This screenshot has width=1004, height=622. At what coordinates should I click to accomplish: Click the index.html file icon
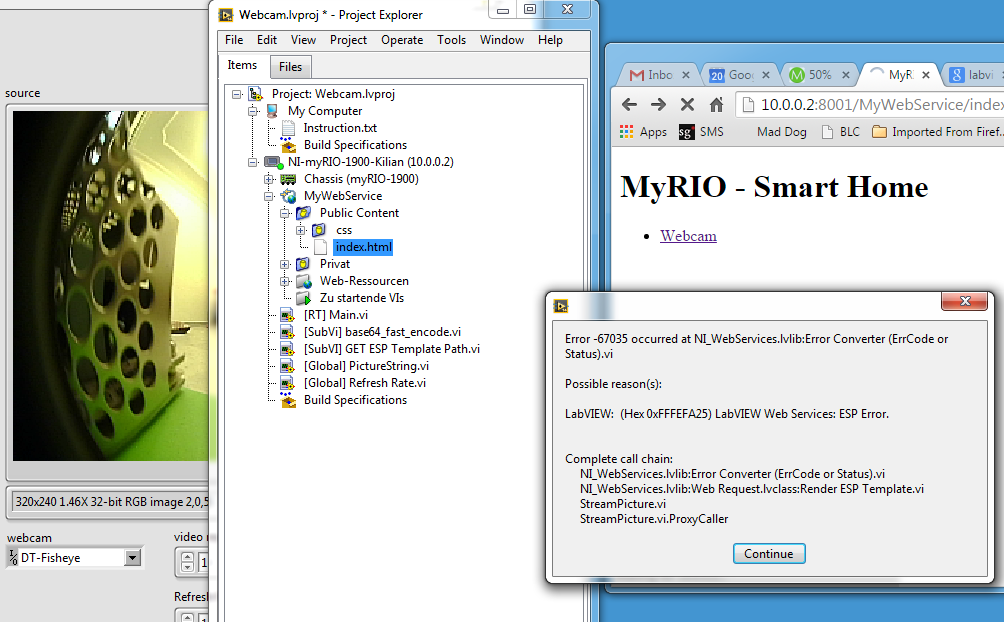pyautogui.click(x=321, y=247)
